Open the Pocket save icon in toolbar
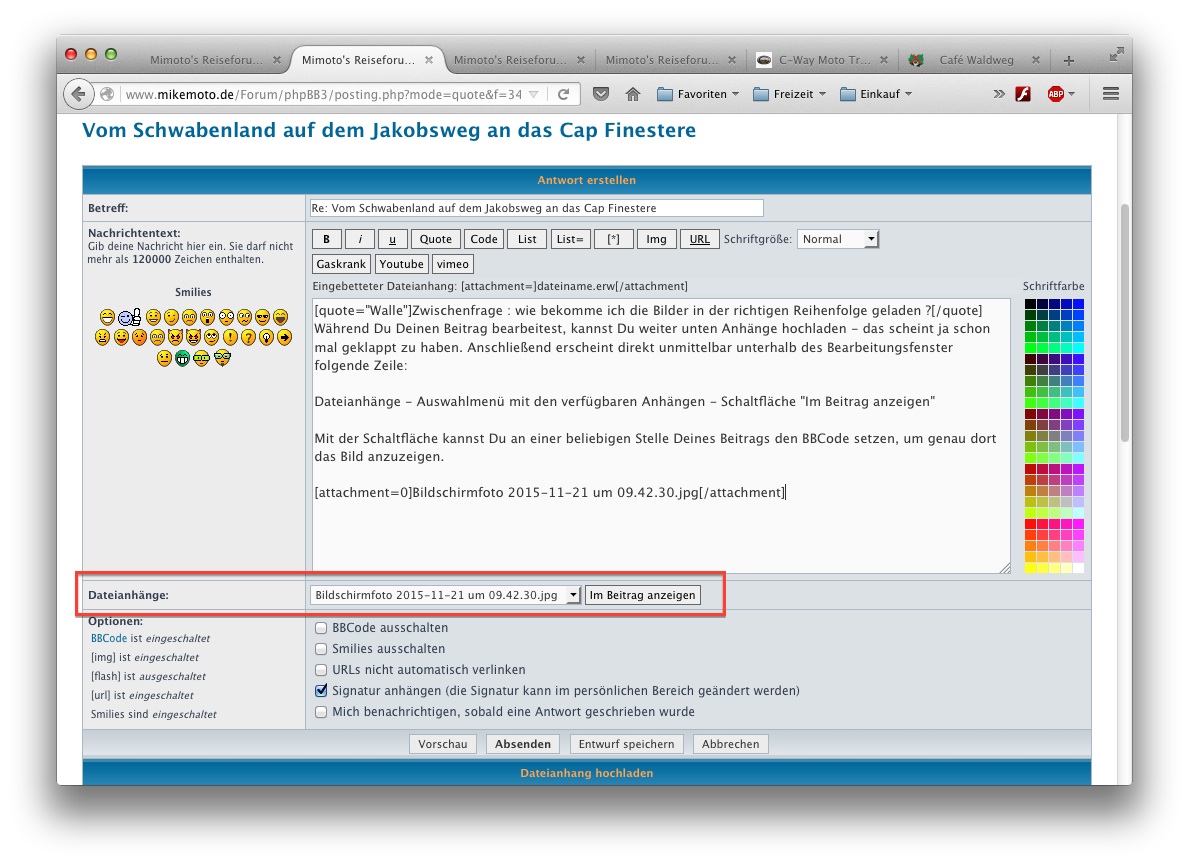Image resolution: width=1189 pixels, height=864 pixels. pyautogui.click(x=600, y=94)
